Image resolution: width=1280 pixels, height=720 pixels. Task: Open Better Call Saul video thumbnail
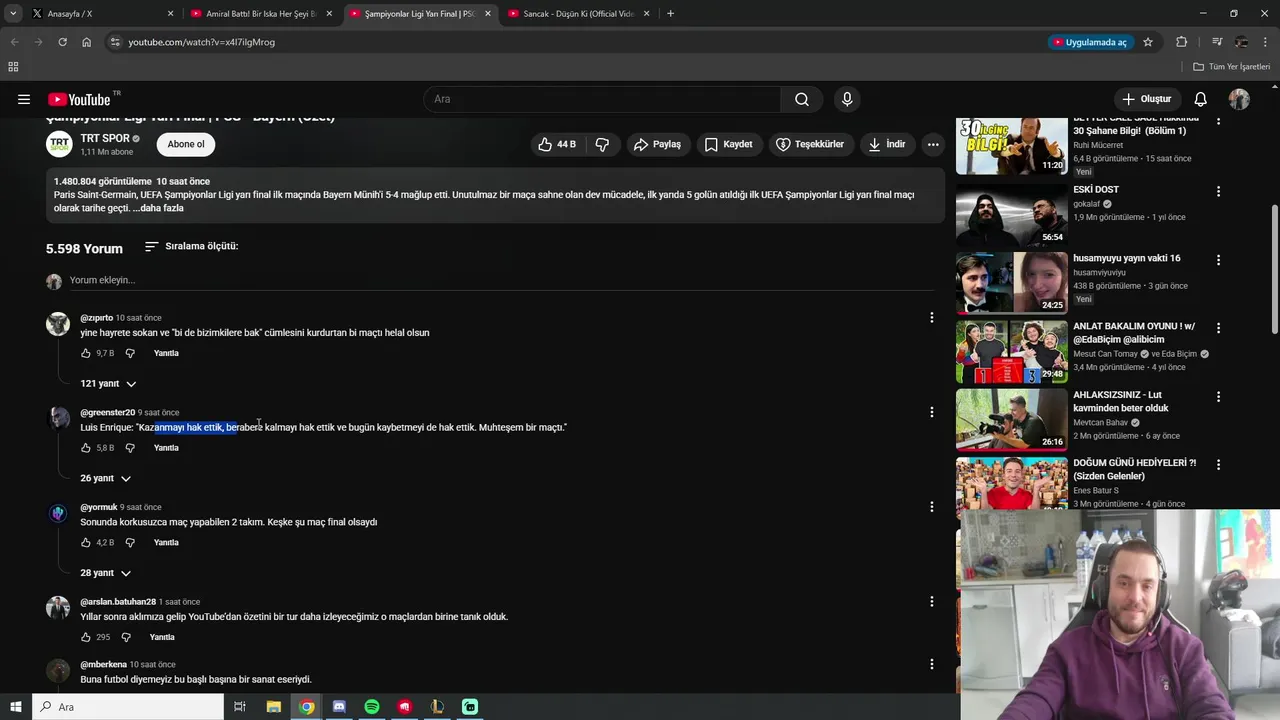pos(1011,146)
